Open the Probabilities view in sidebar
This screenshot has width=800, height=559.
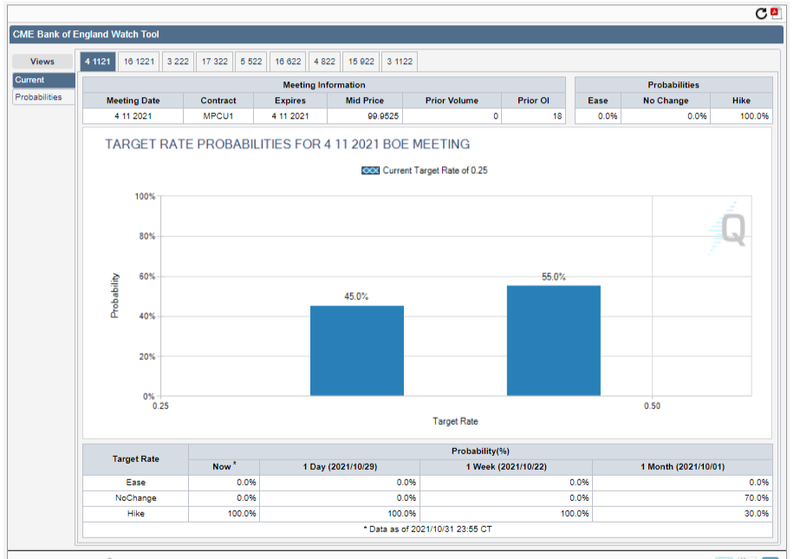44,97
